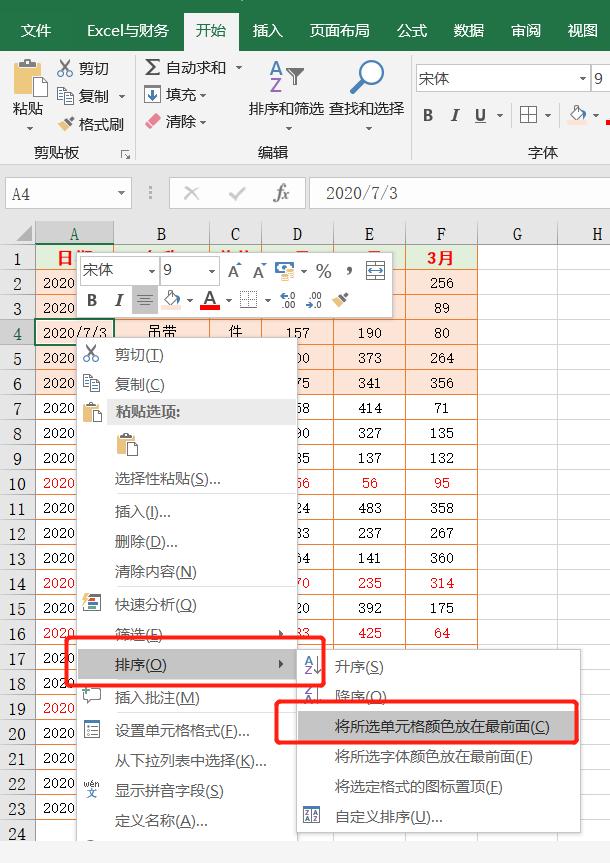610x863 pixels.
Task: Toggle Bold in the ribbon font group
Action: tap(428, 115)
